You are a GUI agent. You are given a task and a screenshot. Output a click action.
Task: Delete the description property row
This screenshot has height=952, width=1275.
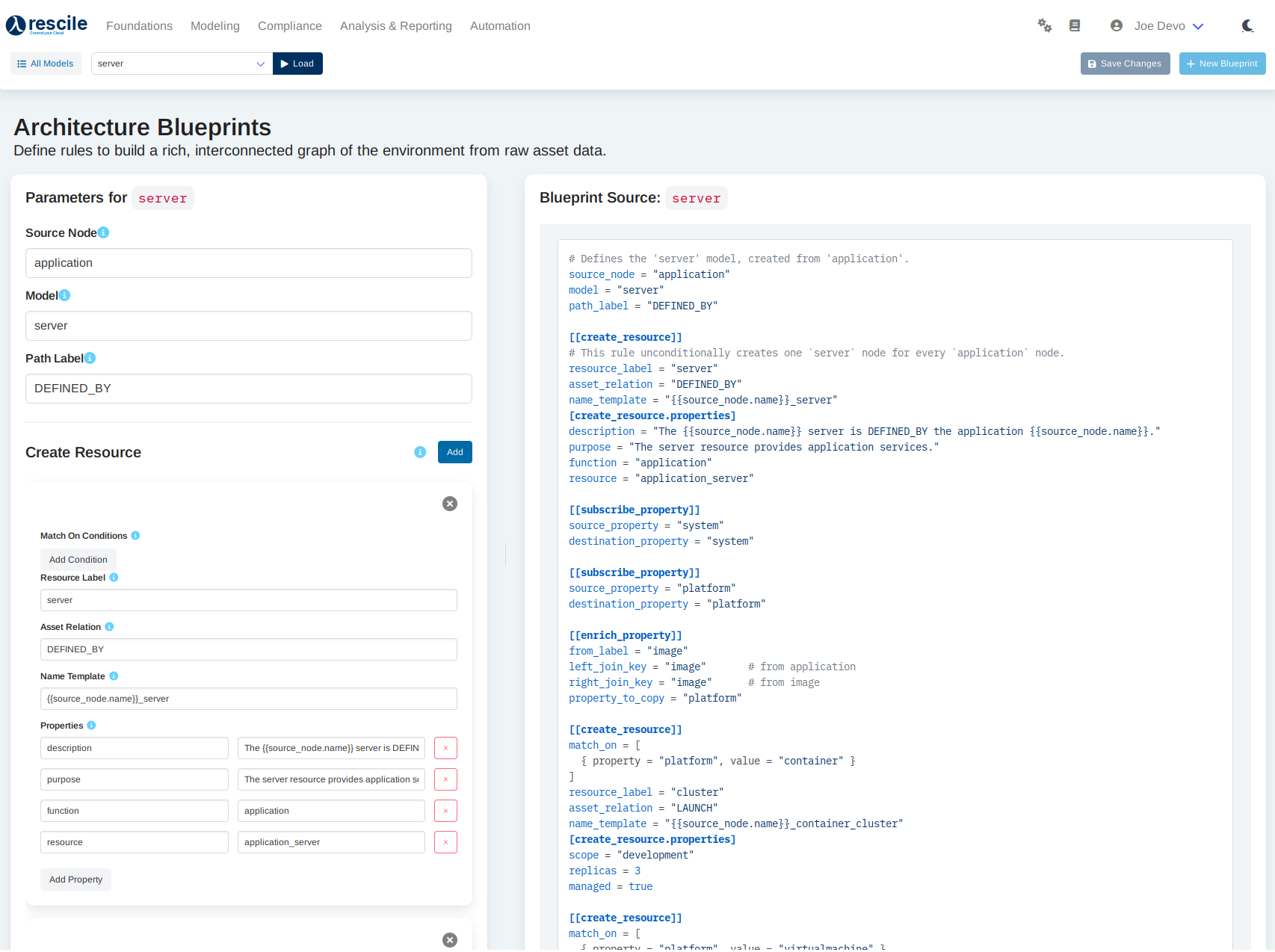445,748
